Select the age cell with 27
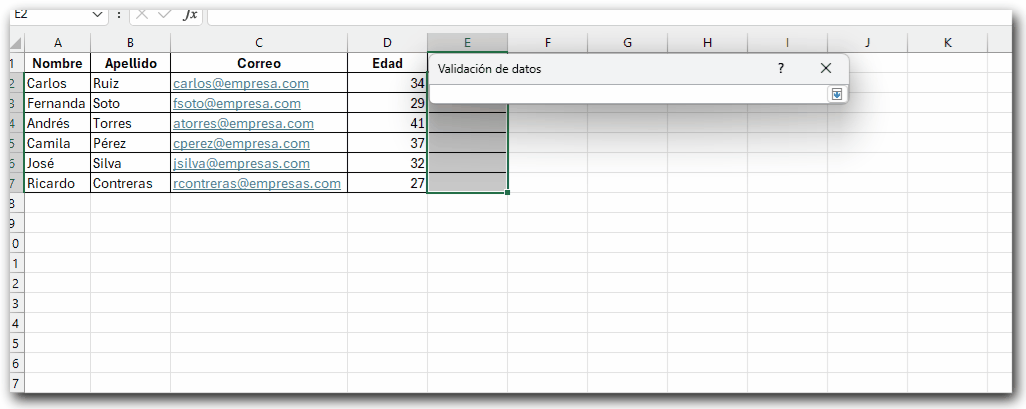1026x409 pixels. pos(387,183)
